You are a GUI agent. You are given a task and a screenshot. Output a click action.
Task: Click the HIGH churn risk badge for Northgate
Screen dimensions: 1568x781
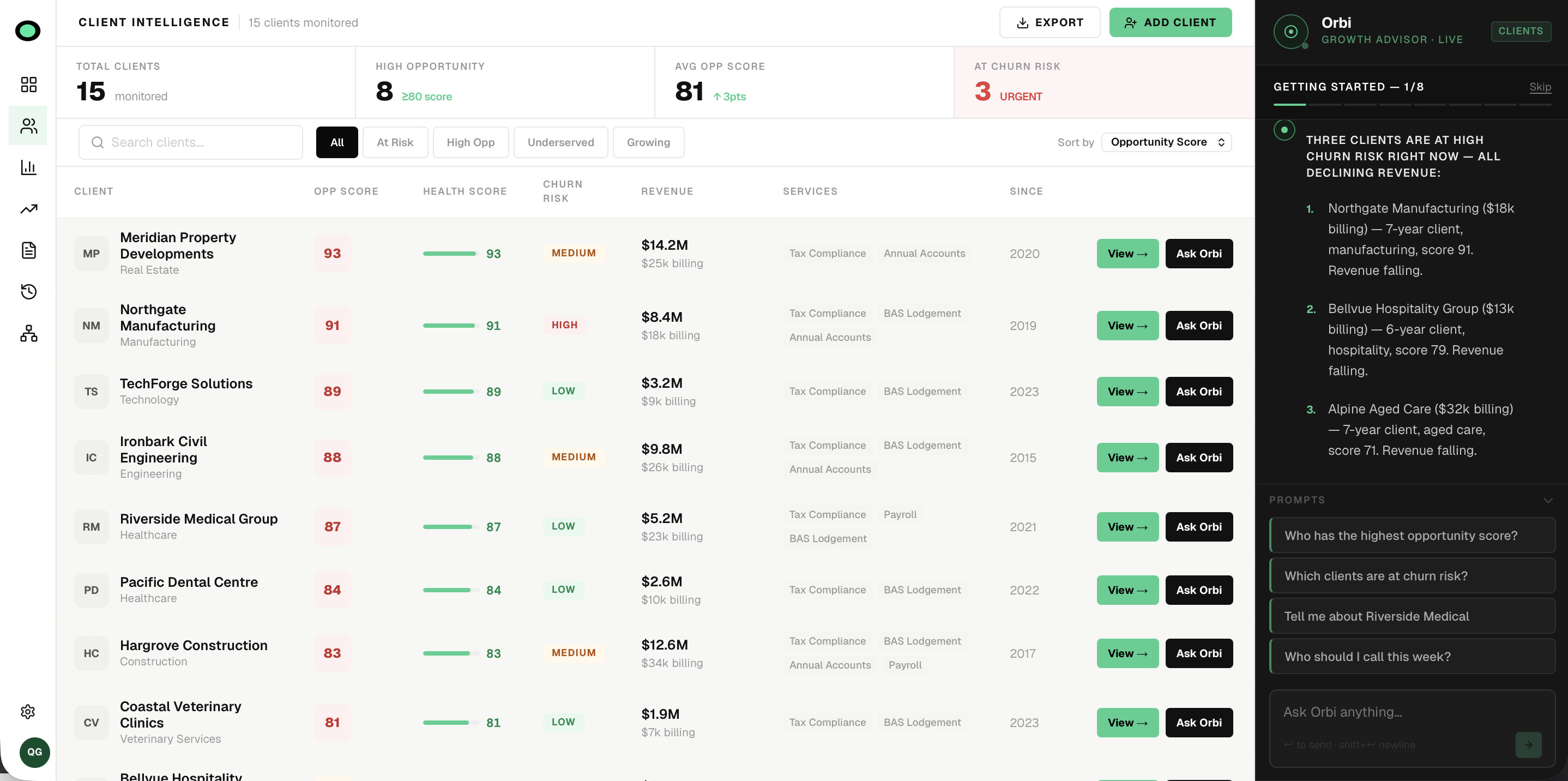click(564, 325)
